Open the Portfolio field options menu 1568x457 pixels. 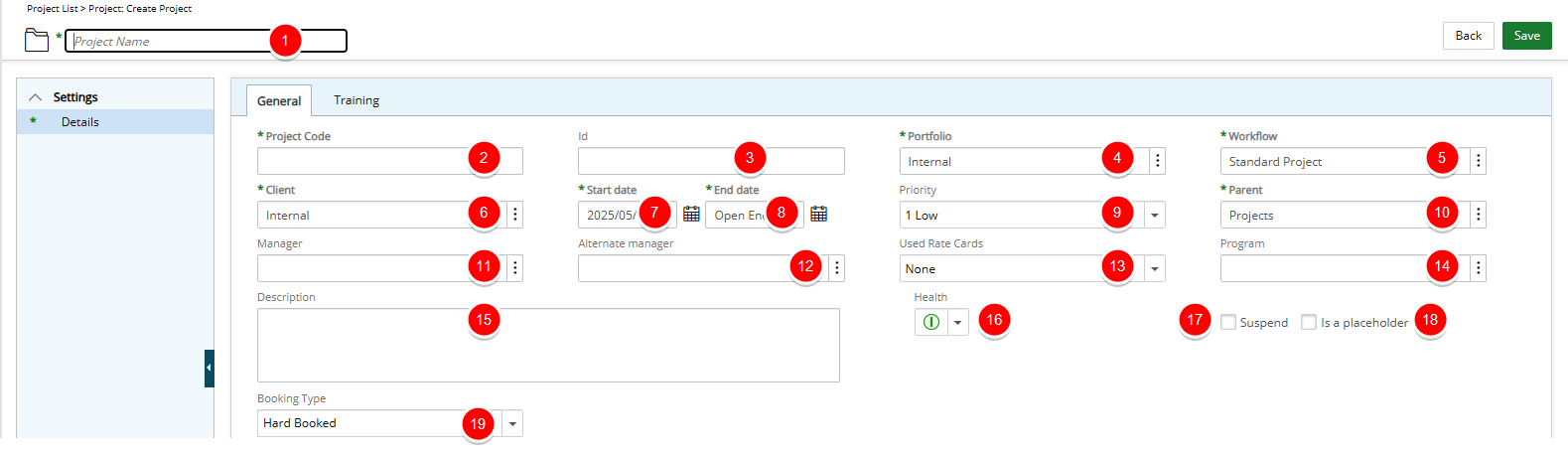pyautogui.click(x=1158, y=161)
